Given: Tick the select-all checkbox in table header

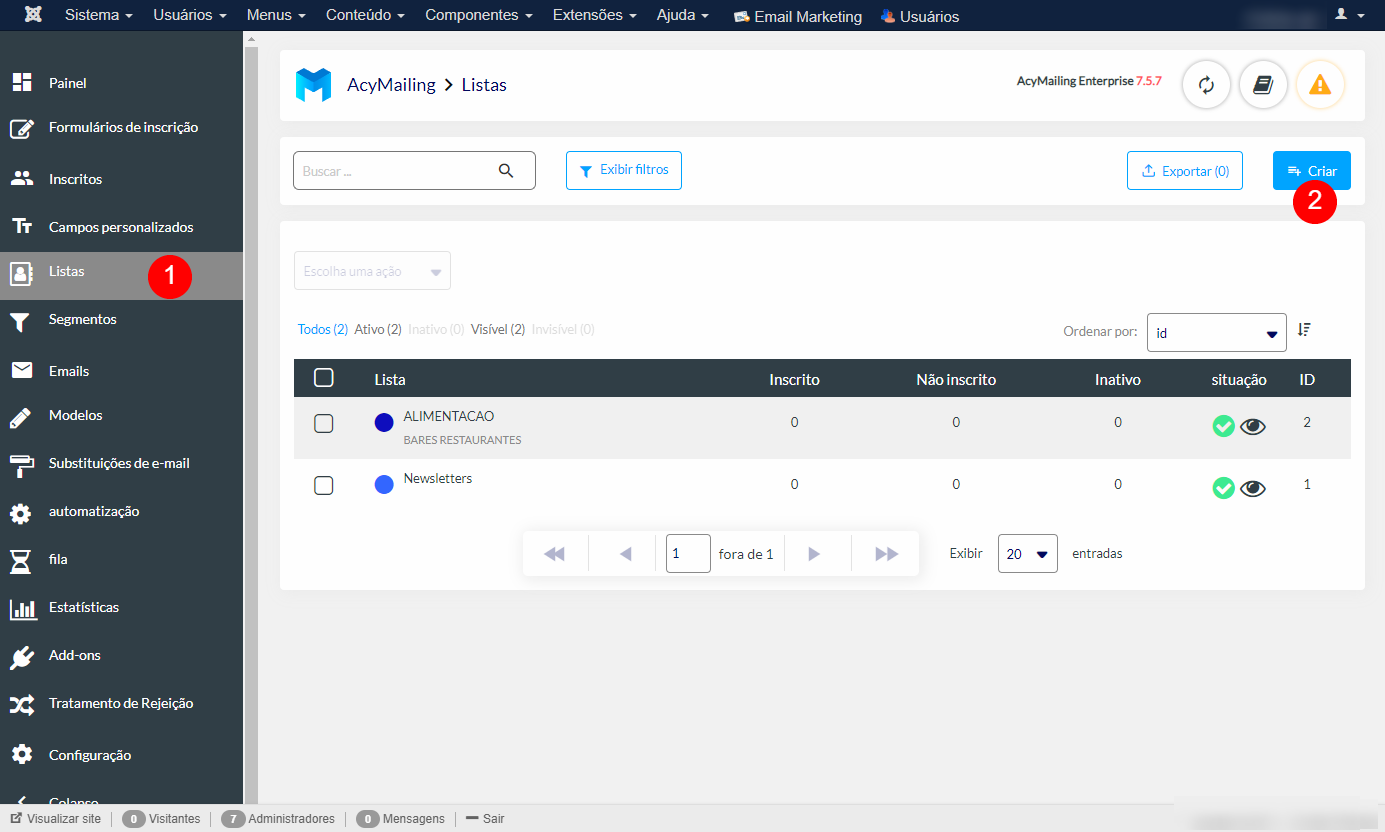Looking at the screenshot, I should (x=323, y=378).
